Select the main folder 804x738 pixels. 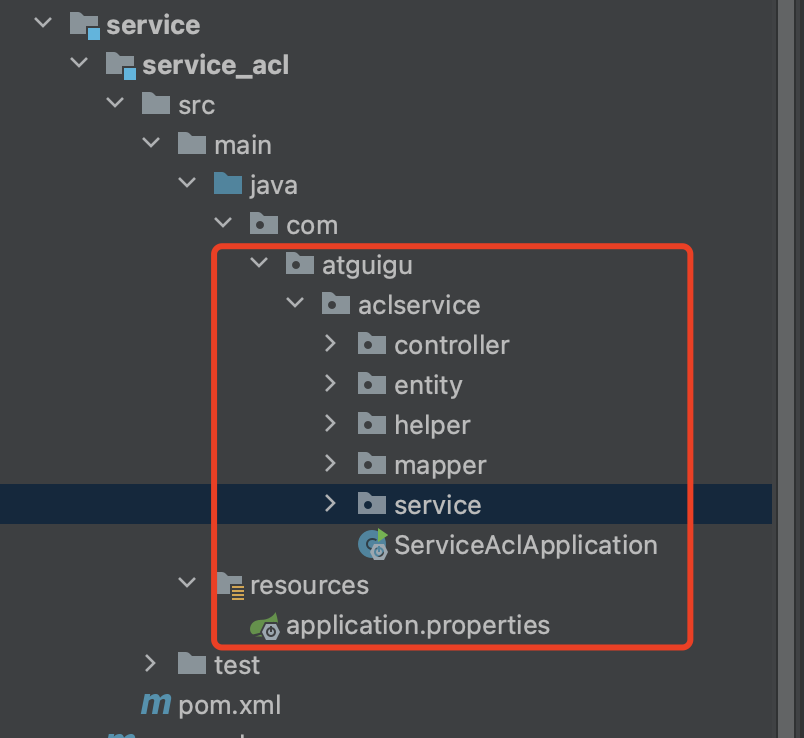coord(242,145)
